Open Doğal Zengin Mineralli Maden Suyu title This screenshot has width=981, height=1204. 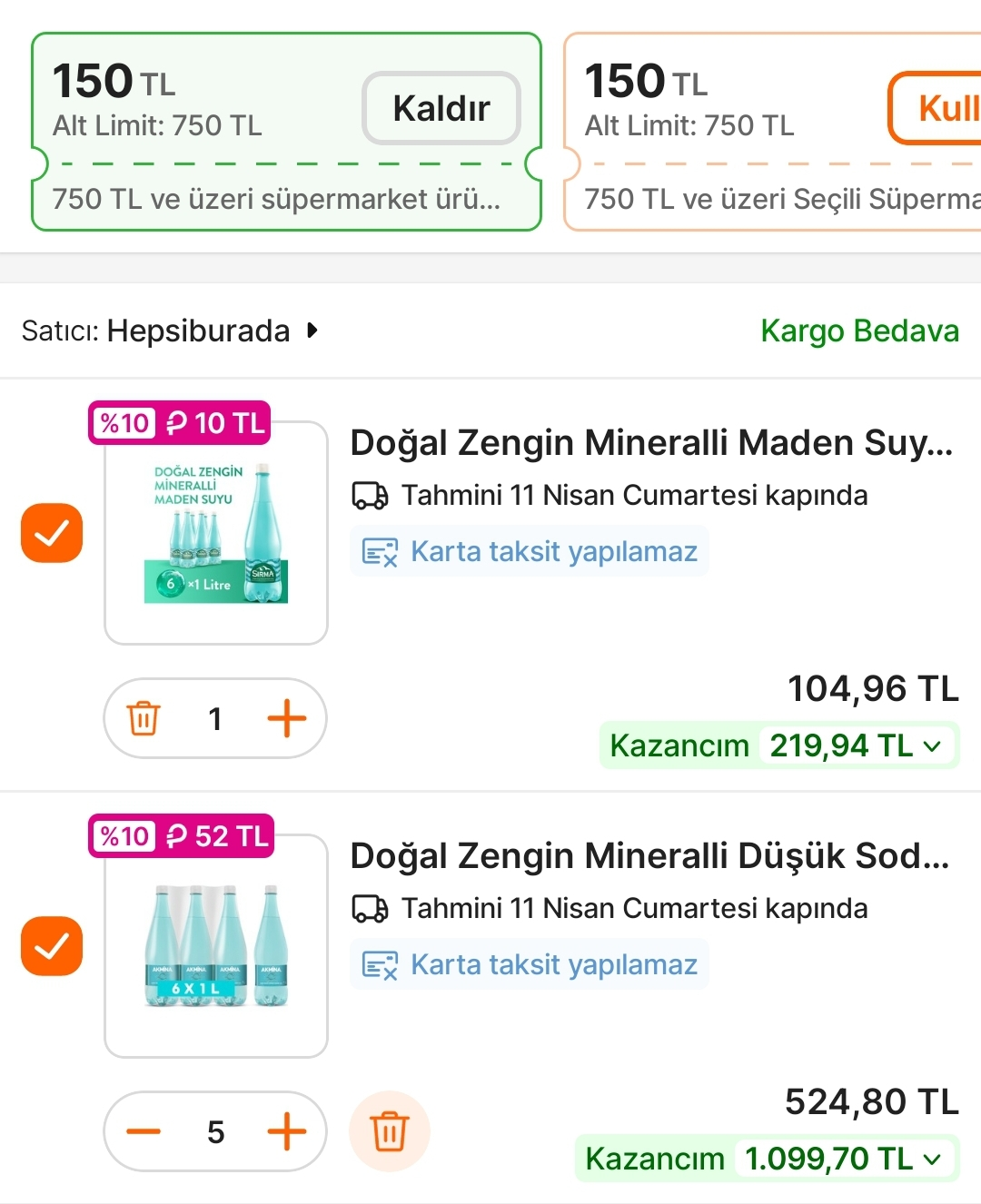[x=651, y=443]
